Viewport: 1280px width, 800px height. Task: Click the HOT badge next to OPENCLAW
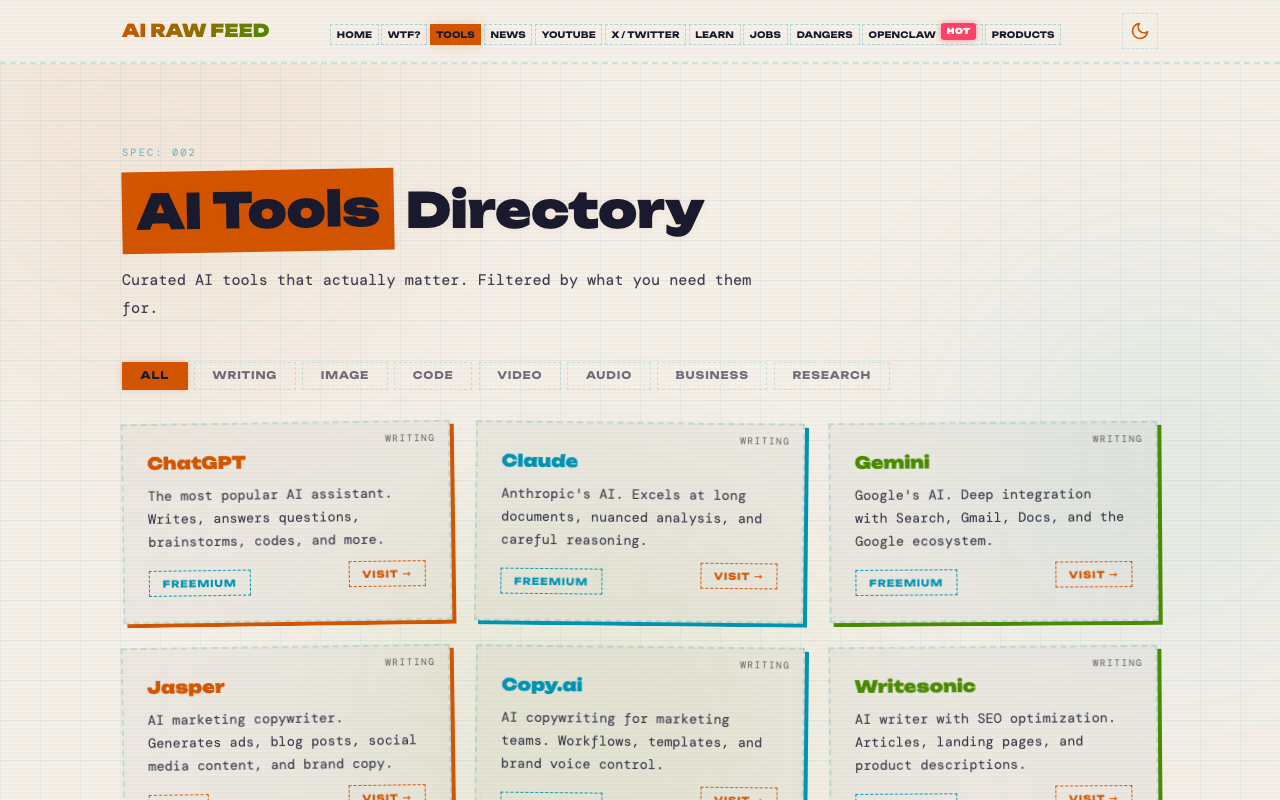point(958,30)
